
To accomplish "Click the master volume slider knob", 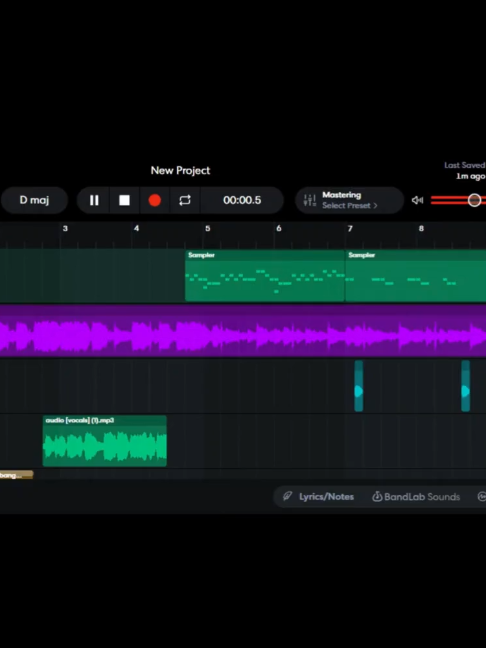I will tap(474, 200).
